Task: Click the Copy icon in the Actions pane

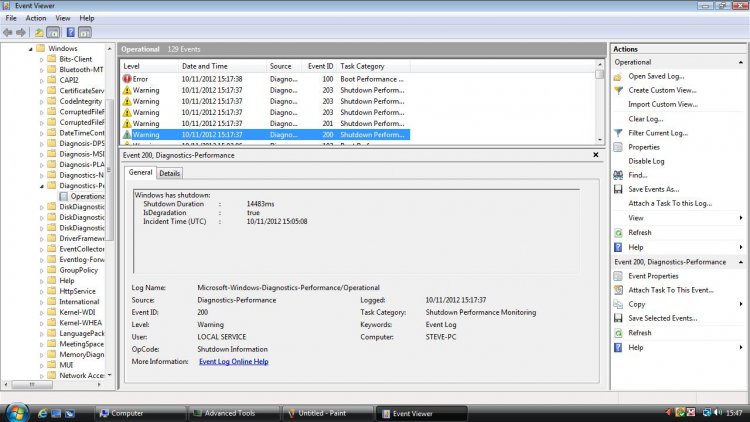Action: click(x=618, y=304)
